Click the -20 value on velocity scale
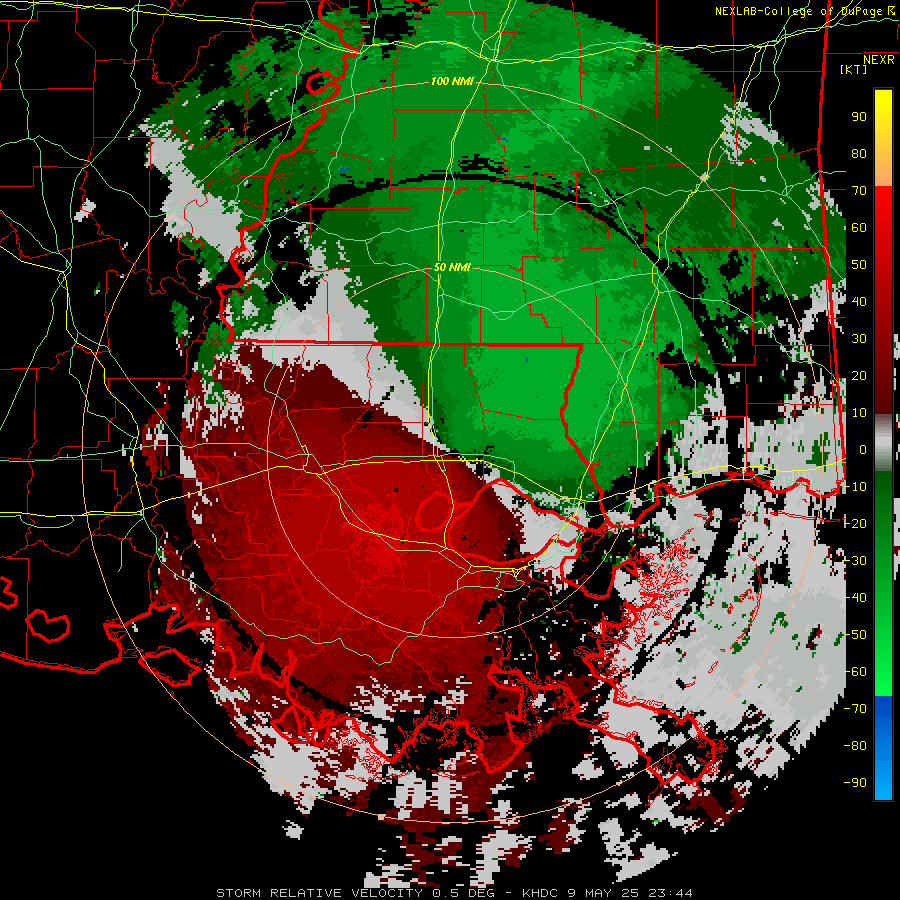Screen dimensions: 900x900 tap(855, 523)
